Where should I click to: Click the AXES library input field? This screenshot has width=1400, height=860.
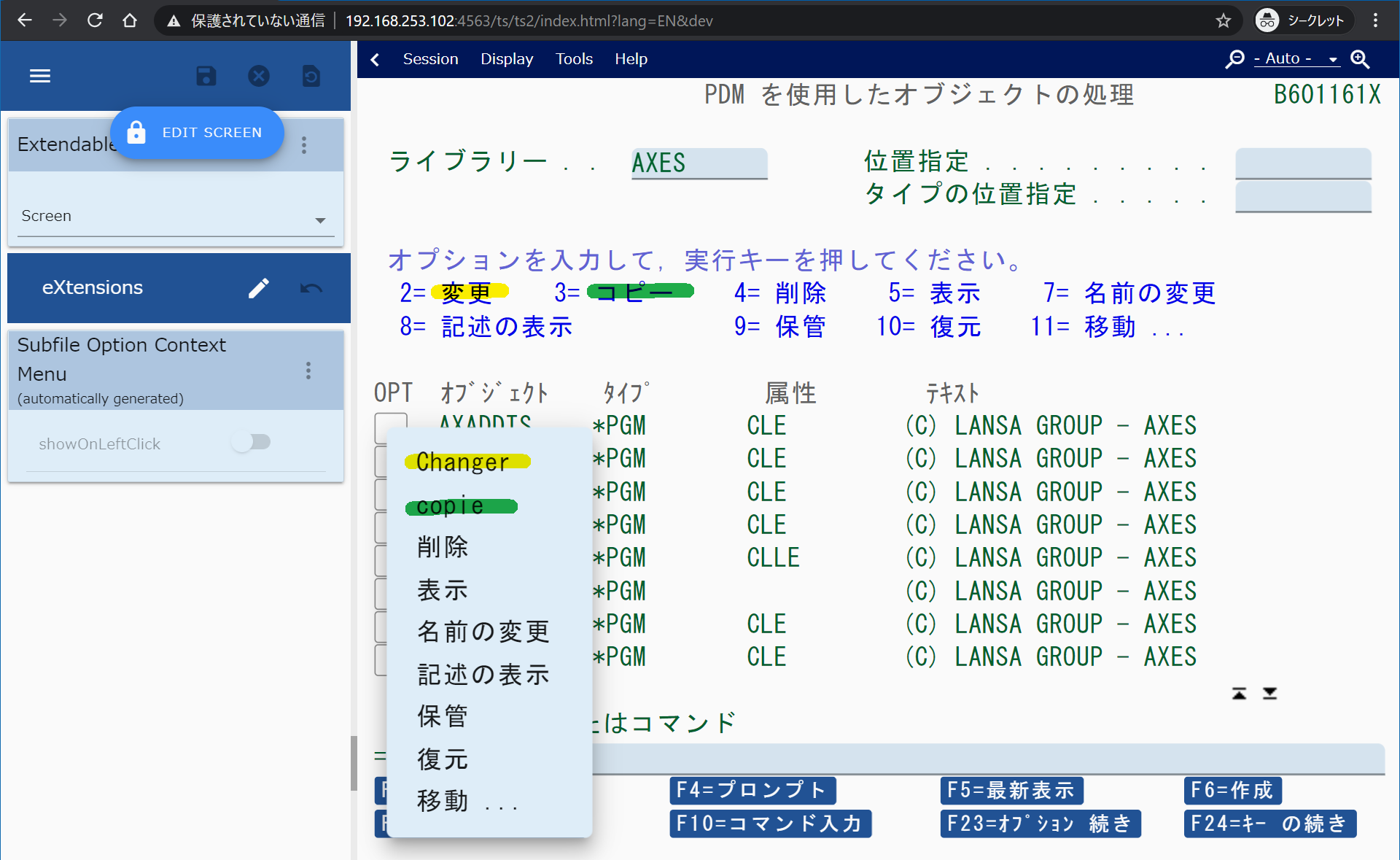pos(699,163)
